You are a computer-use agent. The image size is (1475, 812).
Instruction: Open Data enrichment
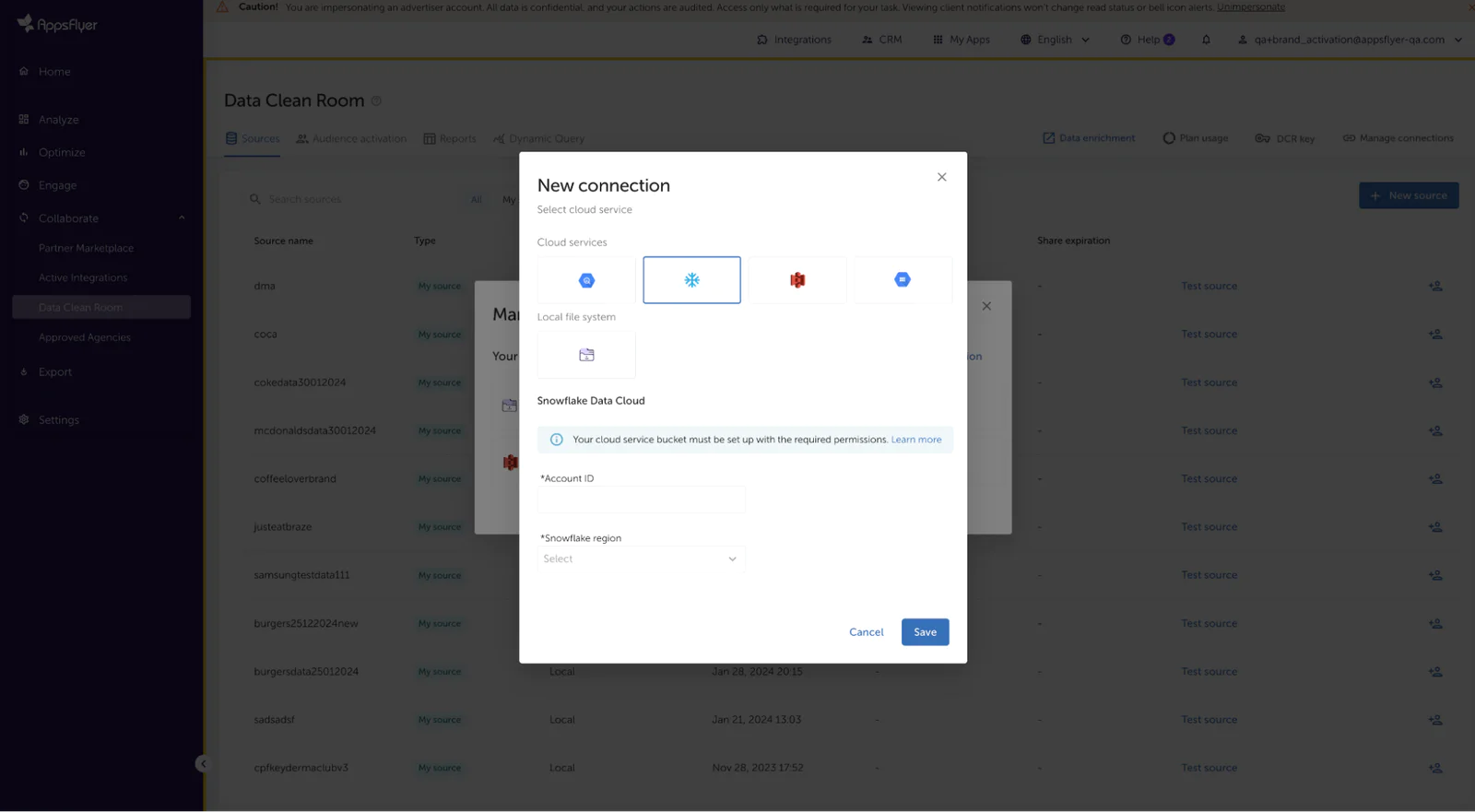tap(1089, 138)
